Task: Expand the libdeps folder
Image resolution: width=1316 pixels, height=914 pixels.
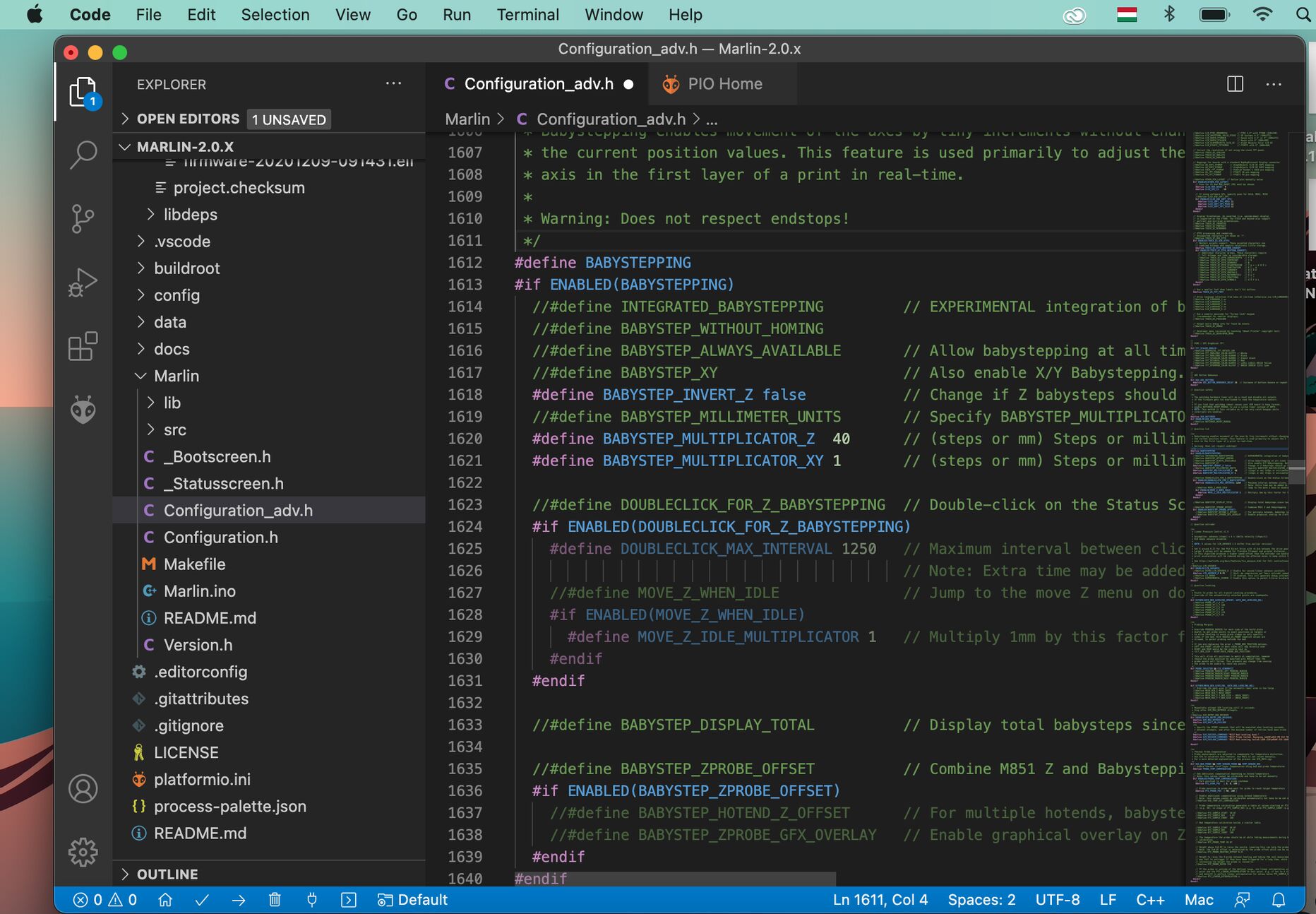Action: click(191, 214)
